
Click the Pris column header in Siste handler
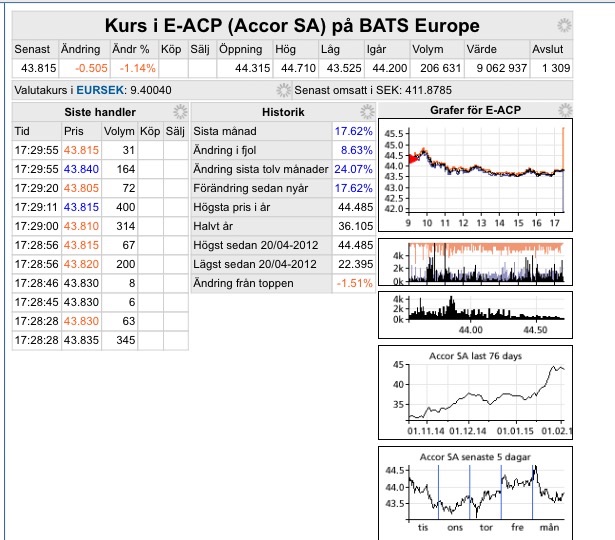(74, 131)
